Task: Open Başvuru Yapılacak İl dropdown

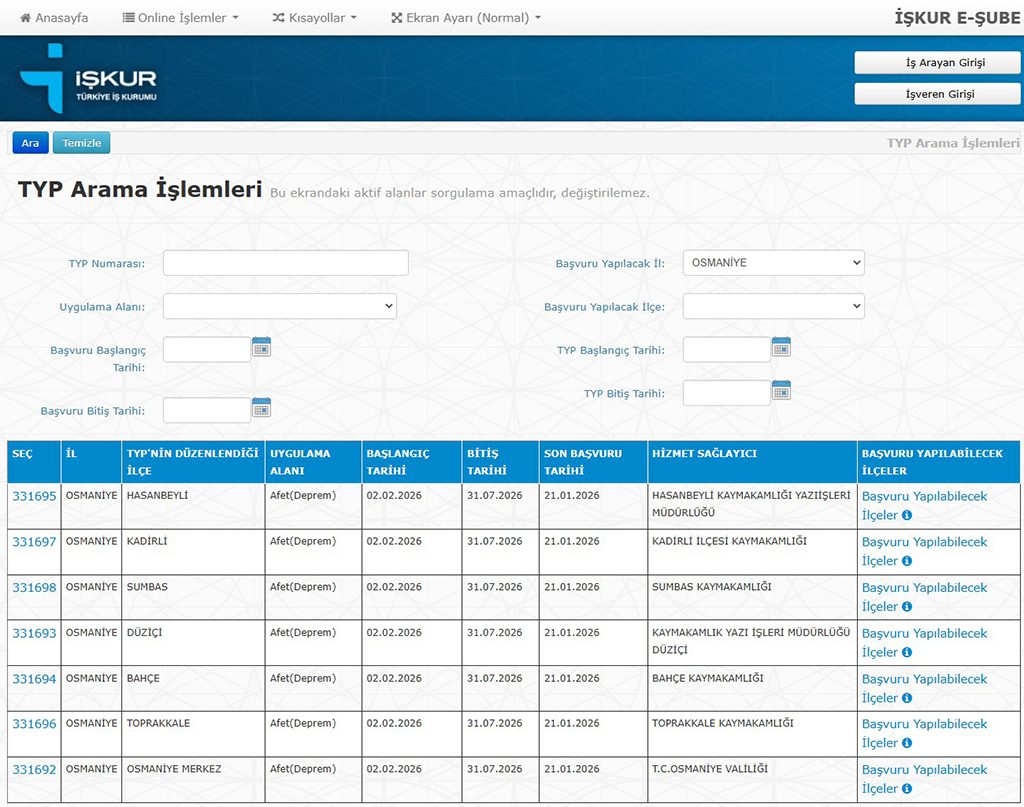Action: click(773, 263)
